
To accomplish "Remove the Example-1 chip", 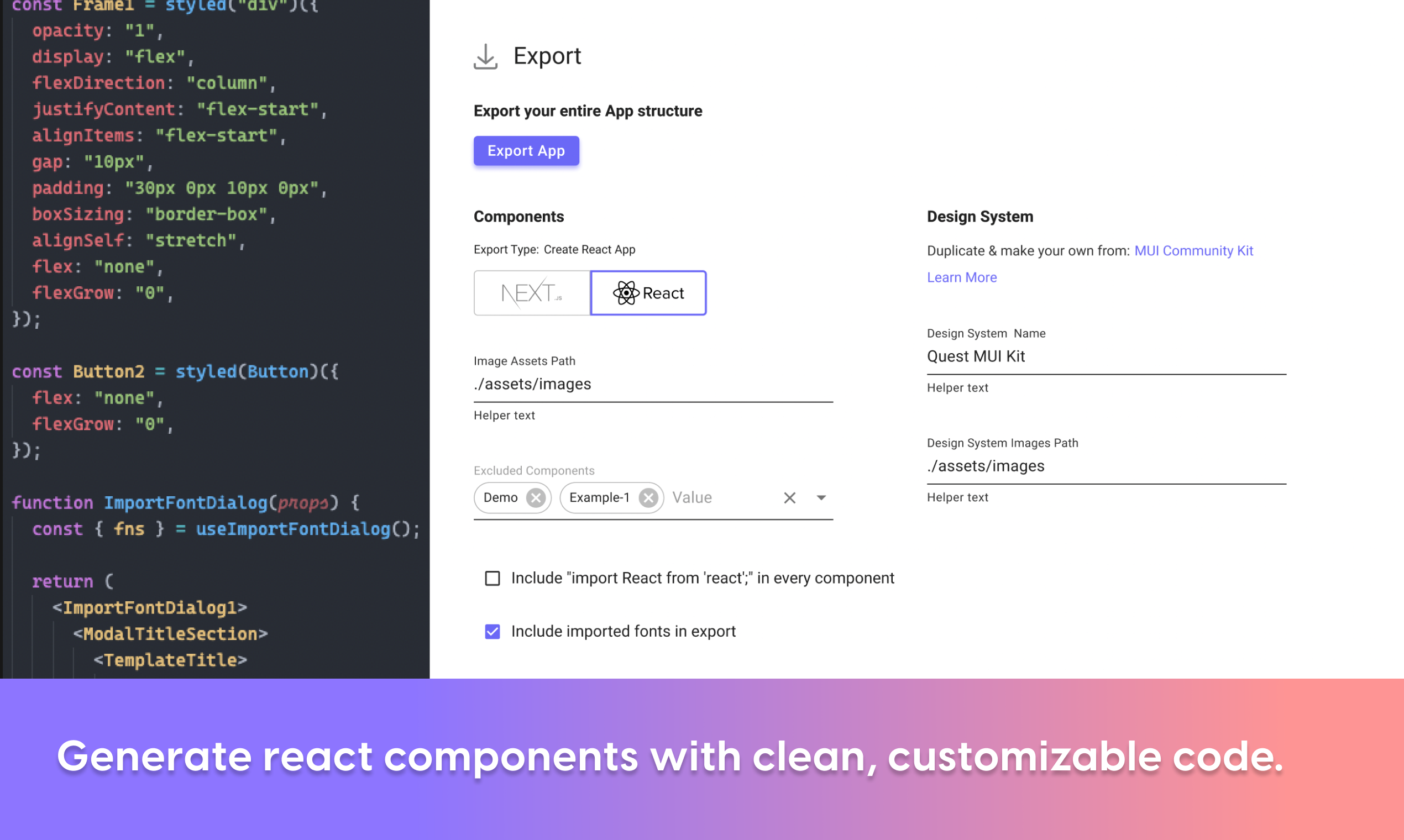I will [x=648, y=497].
